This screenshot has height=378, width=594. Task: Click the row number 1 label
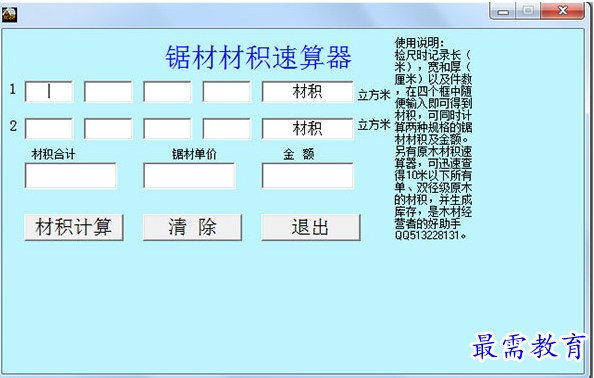click(13, 89)
